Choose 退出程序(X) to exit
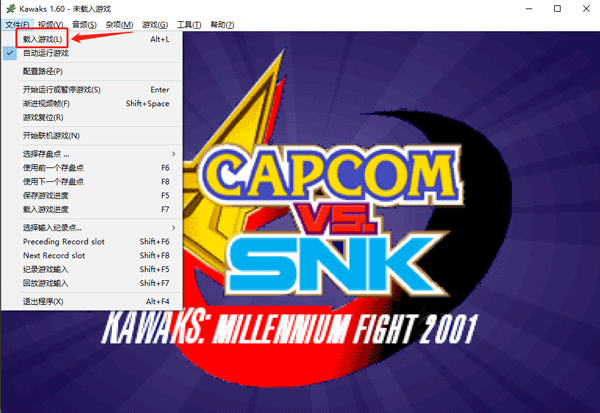 click(x=91, y=302)
